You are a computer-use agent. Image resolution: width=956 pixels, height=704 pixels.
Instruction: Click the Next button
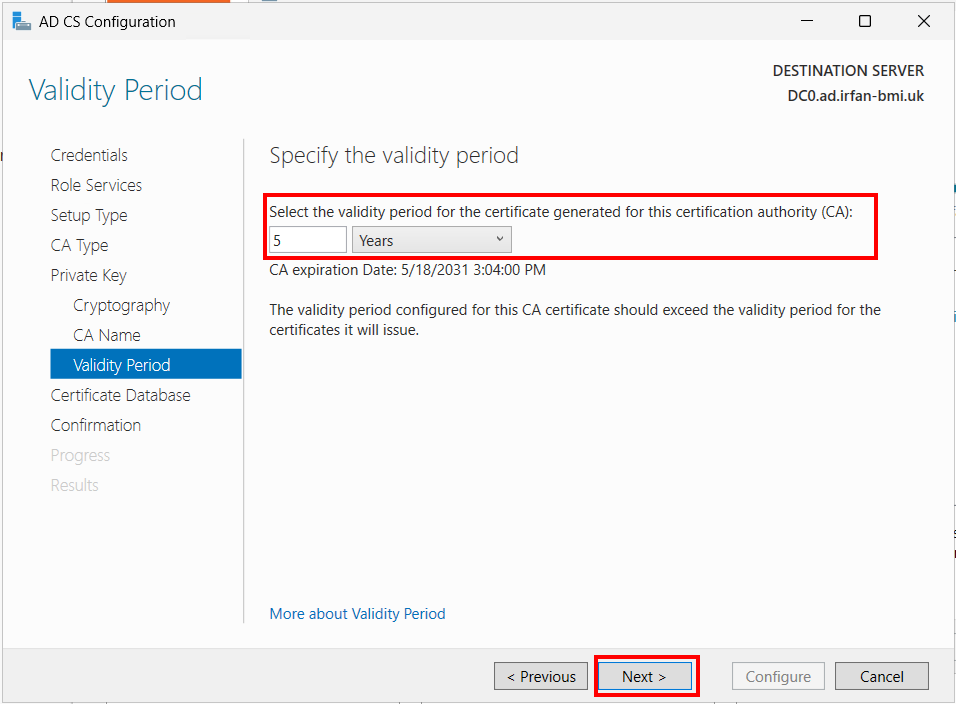click(x=645, y=677)
